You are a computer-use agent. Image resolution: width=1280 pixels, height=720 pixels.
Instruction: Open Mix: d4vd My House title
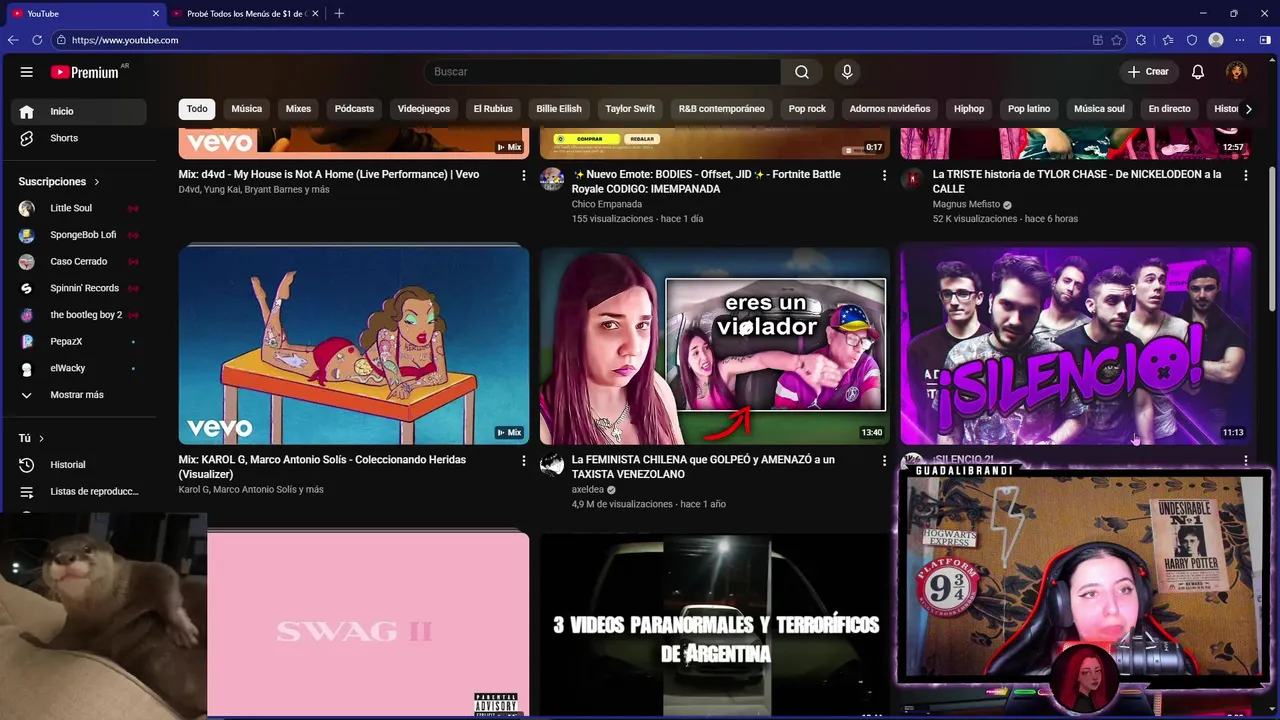[329, 175]
